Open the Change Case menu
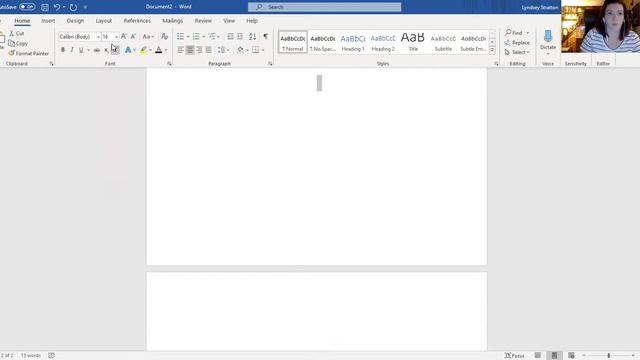Image resolution: width=640 pixels, height=360 pixels. [148, 37]
